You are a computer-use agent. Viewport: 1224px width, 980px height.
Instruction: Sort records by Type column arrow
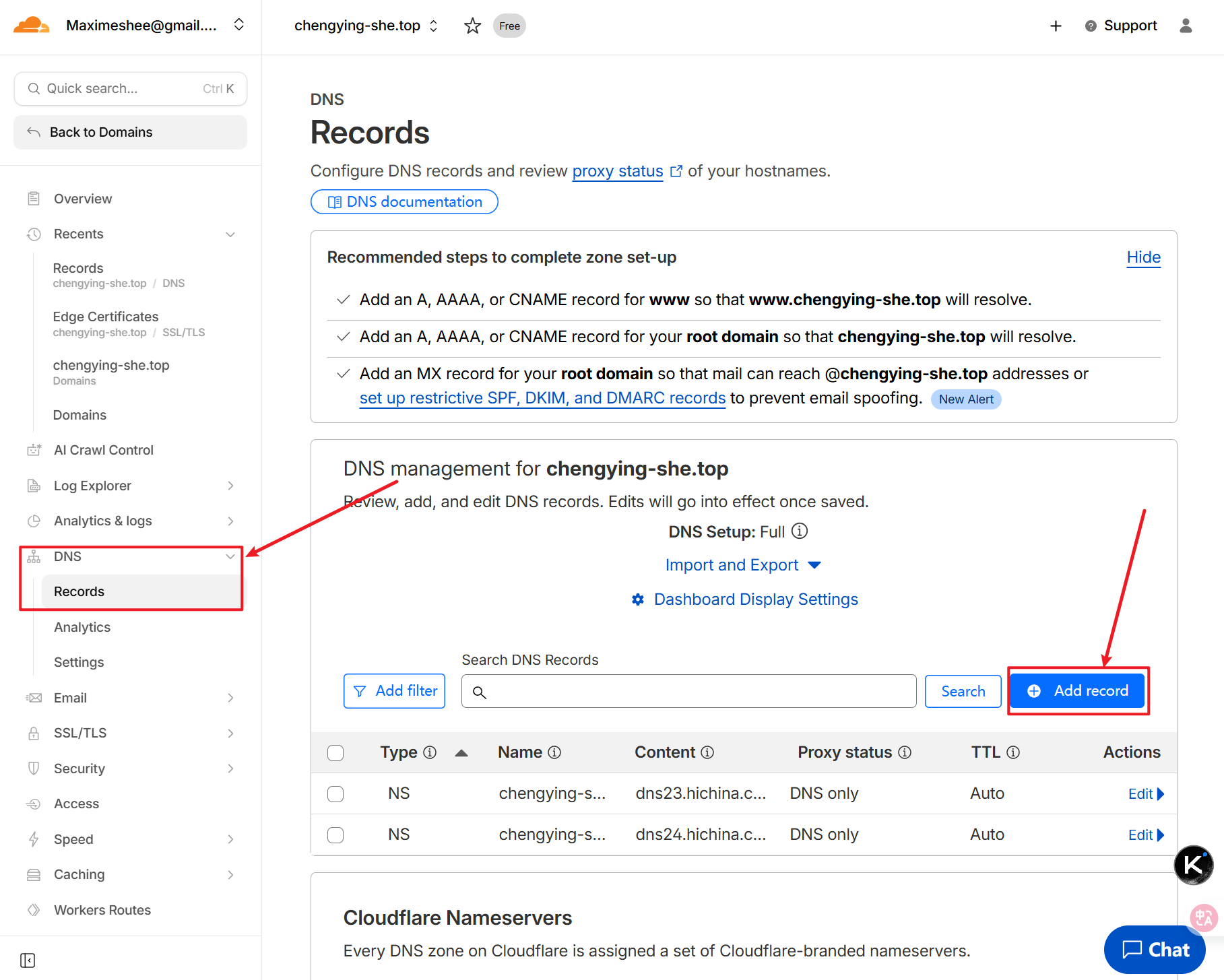coord(461,753)
